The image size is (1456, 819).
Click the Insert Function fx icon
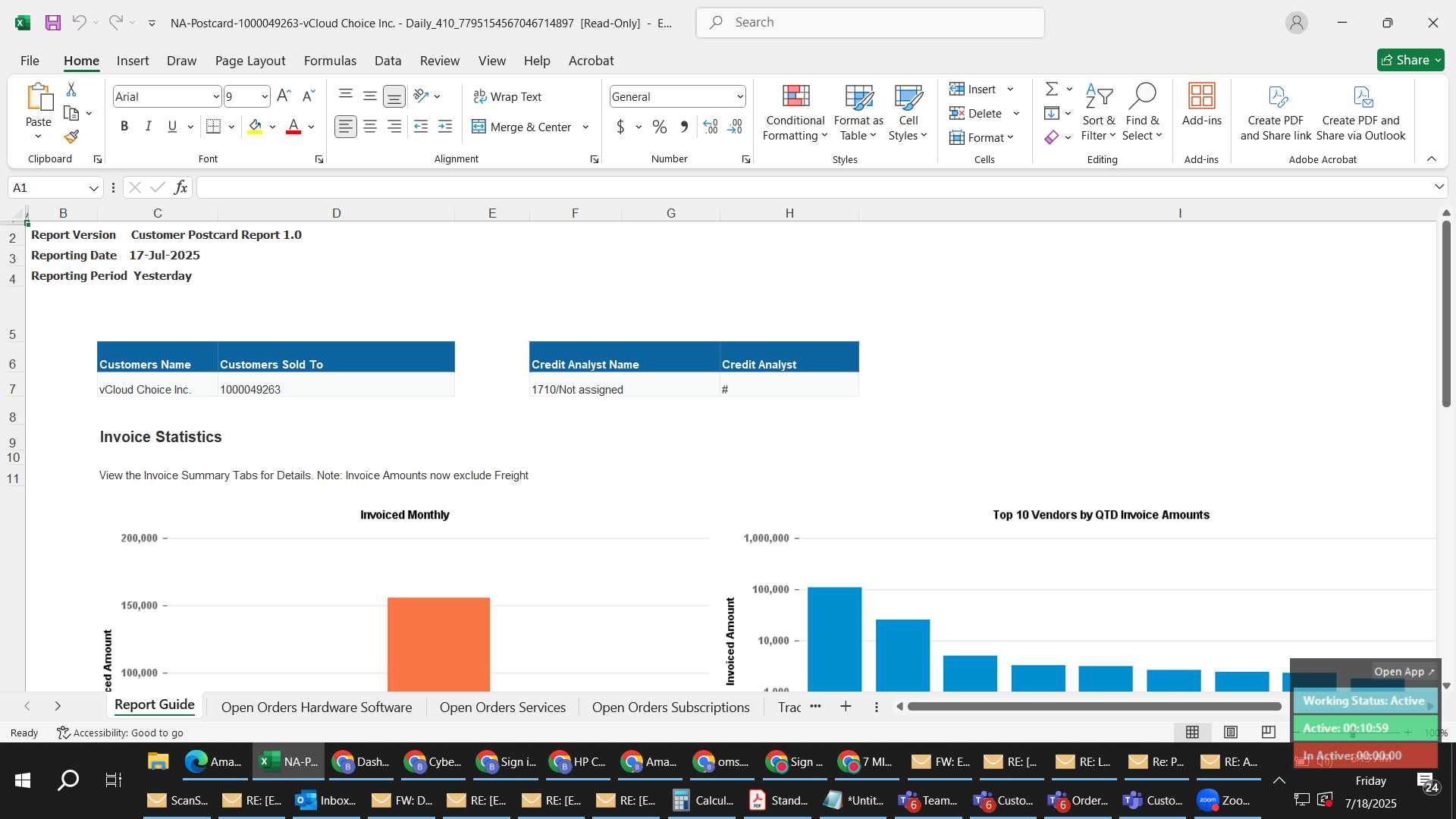[180, 188]
